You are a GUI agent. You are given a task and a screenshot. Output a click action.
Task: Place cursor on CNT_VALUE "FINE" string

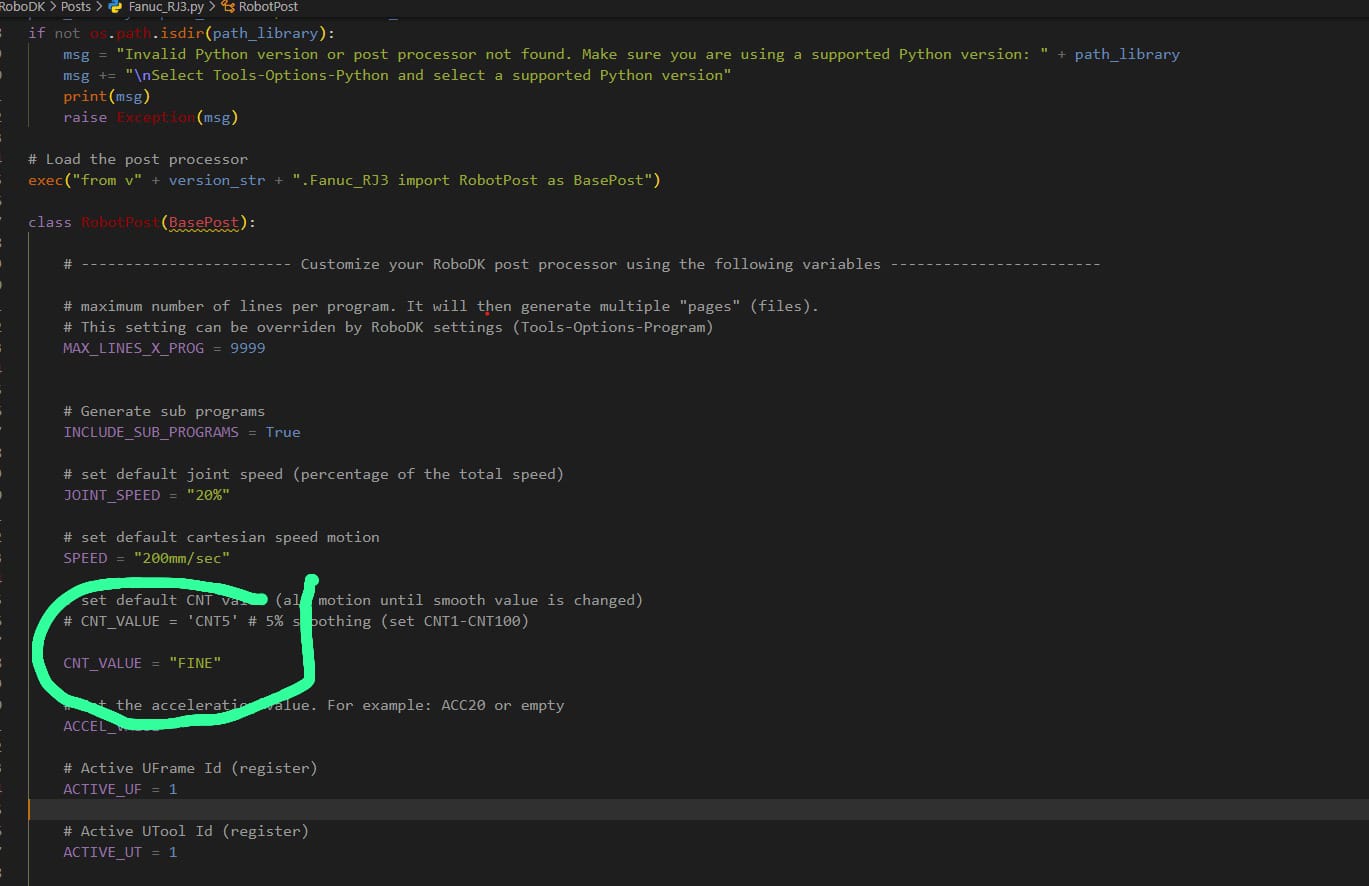(195, 663)
